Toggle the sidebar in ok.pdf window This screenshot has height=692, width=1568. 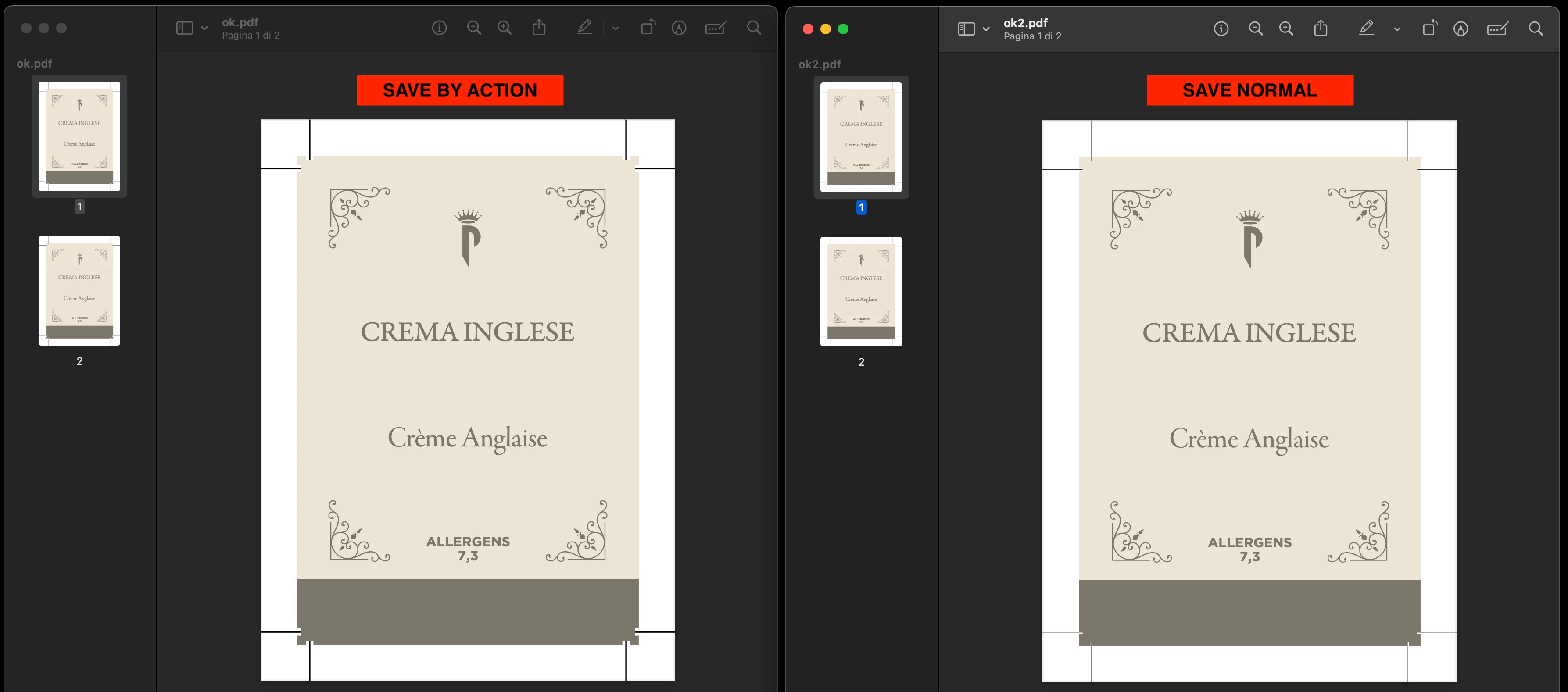pos(184,28)
